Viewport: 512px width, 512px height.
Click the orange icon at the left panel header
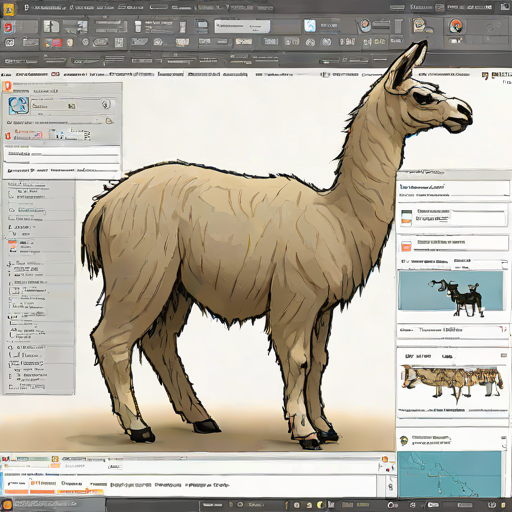coord(7,87)
